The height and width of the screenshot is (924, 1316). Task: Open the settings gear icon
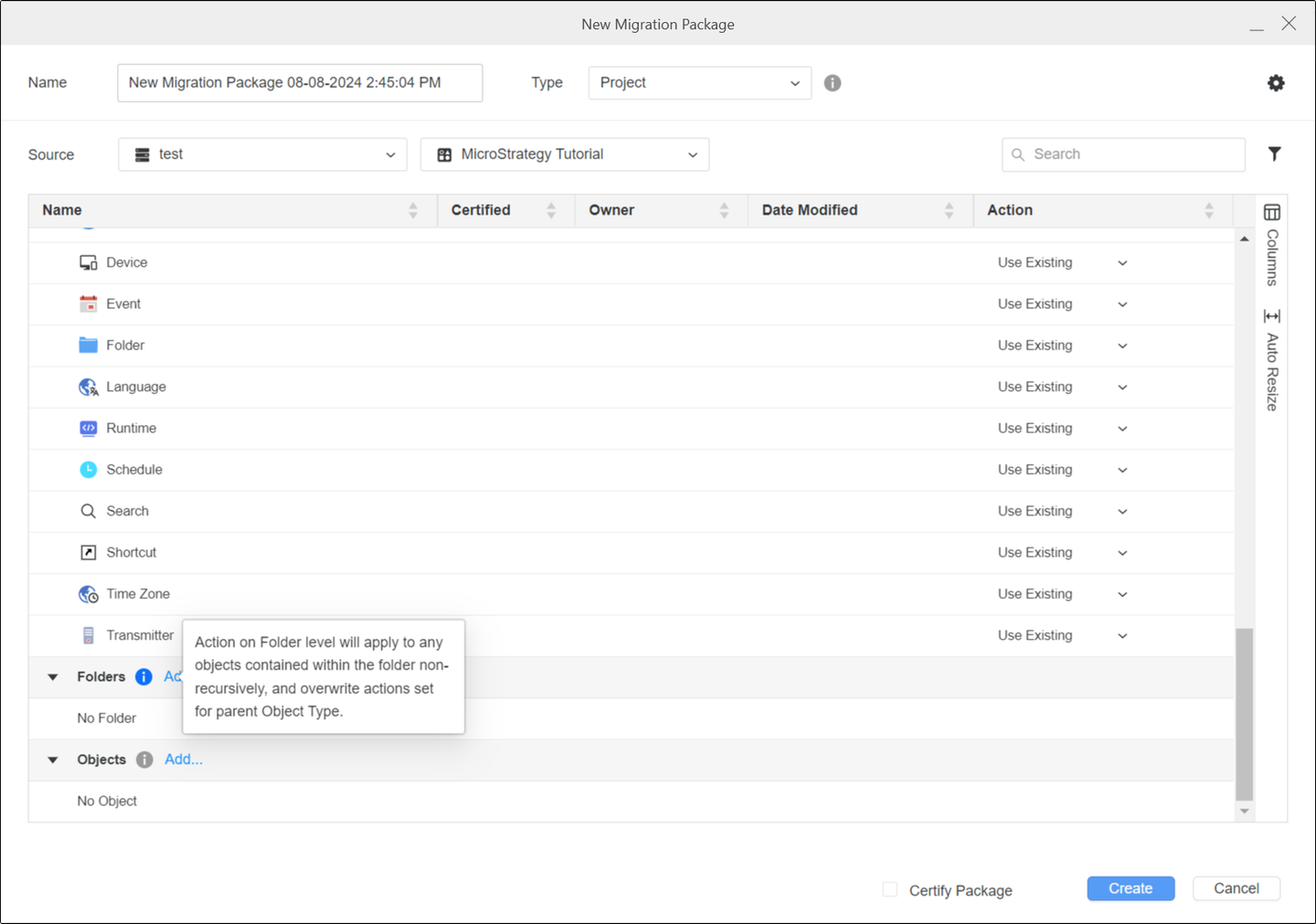[1276, 83]
